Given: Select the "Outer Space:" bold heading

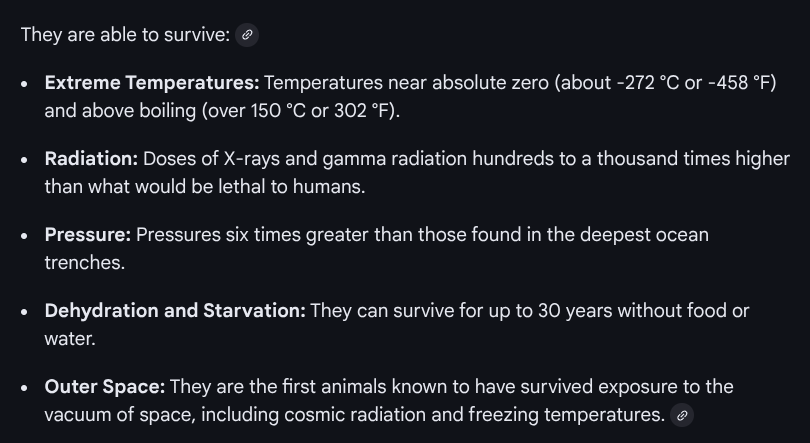Looking at the screenshot, I should (x=104, y=387).
